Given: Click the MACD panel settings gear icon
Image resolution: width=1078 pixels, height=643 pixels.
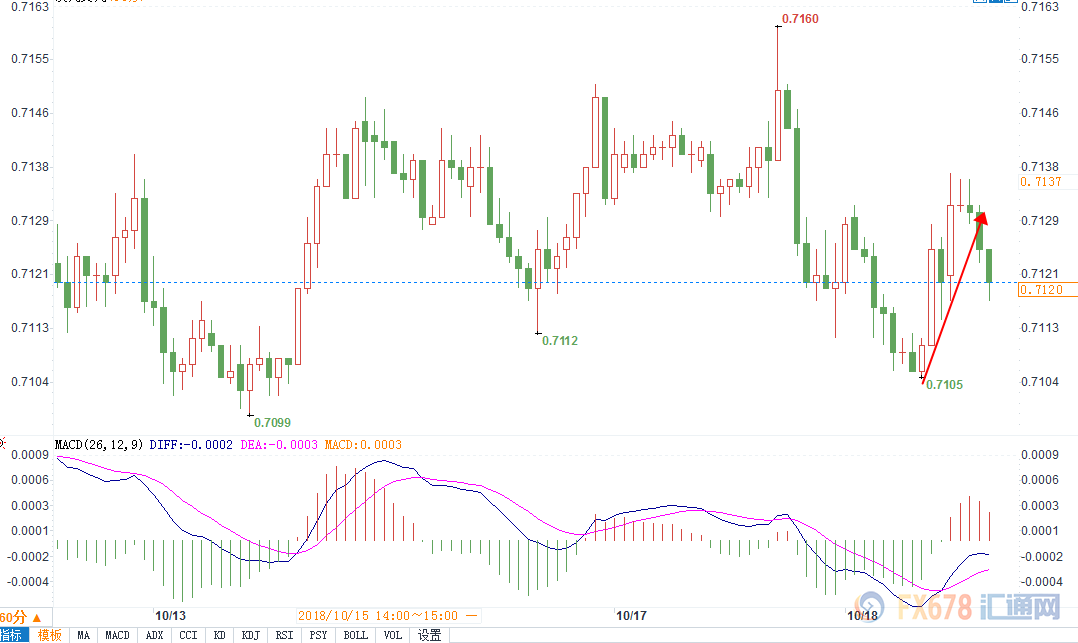Looking at the screenshot, I should coord(3,443).
